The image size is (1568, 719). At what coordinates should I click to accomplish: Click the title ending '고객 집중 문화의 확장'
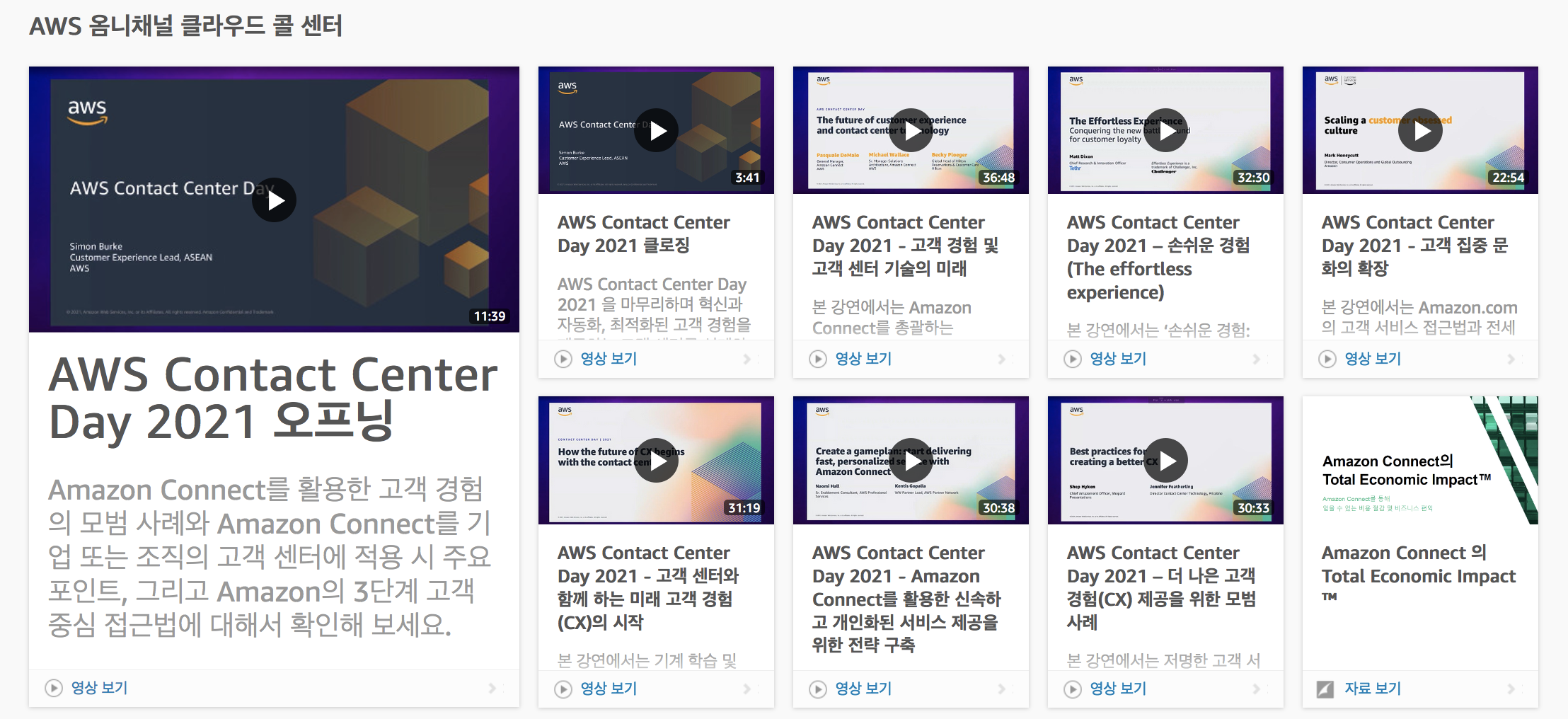coord(1414,246)
